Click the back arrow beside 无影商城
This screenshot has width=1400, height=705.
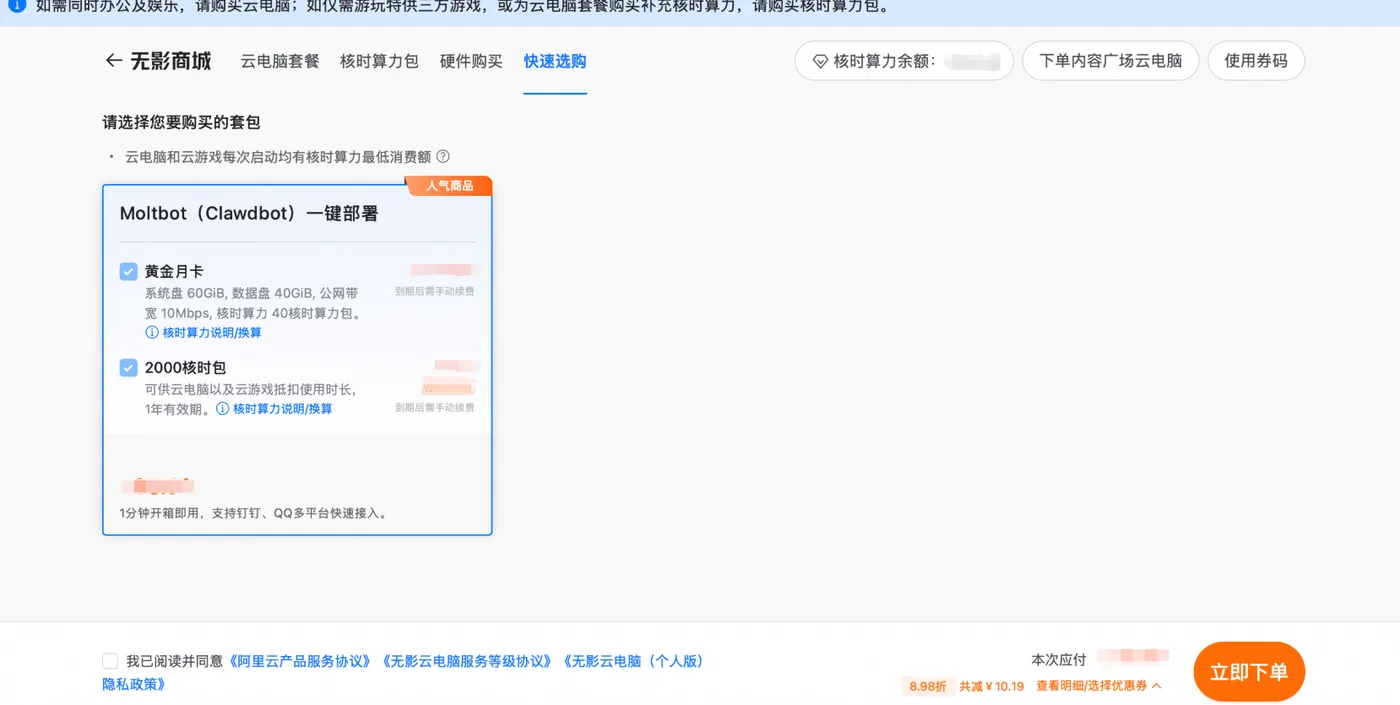pos(113,61)
